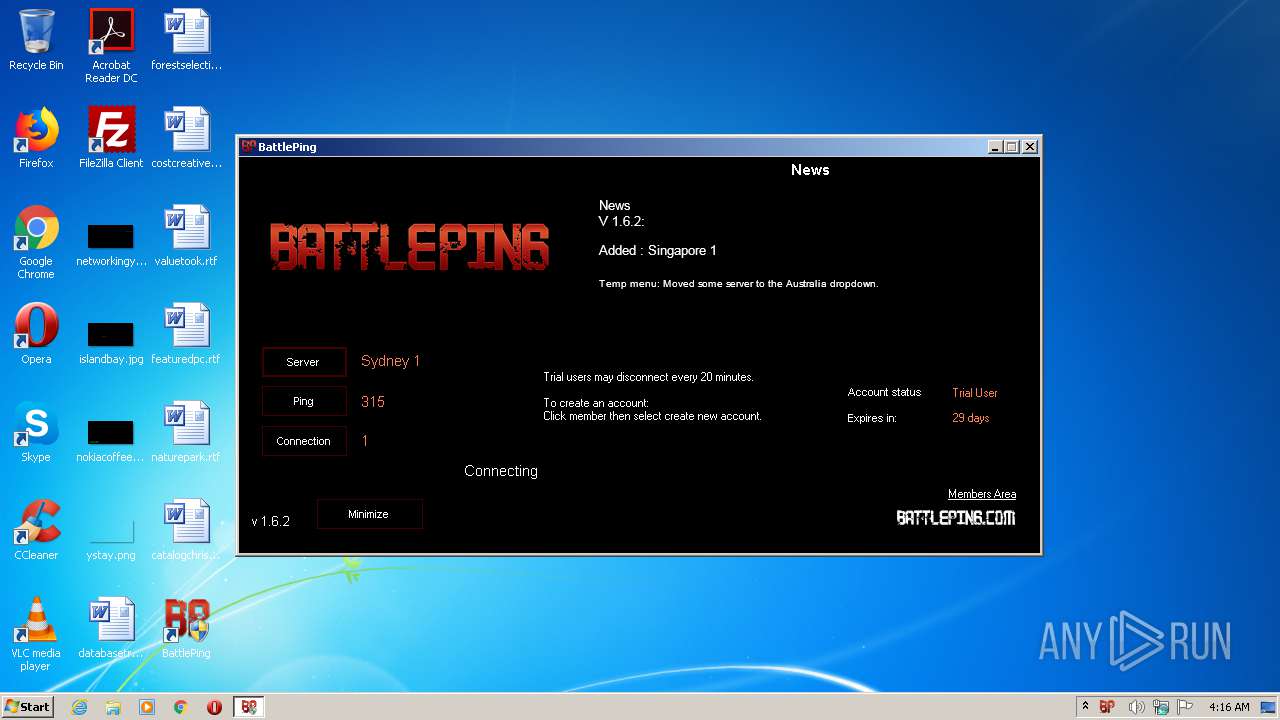This screenshot has width=1280, height=720.
Task: Select the networkingy file icon
Action: [111, 245]
